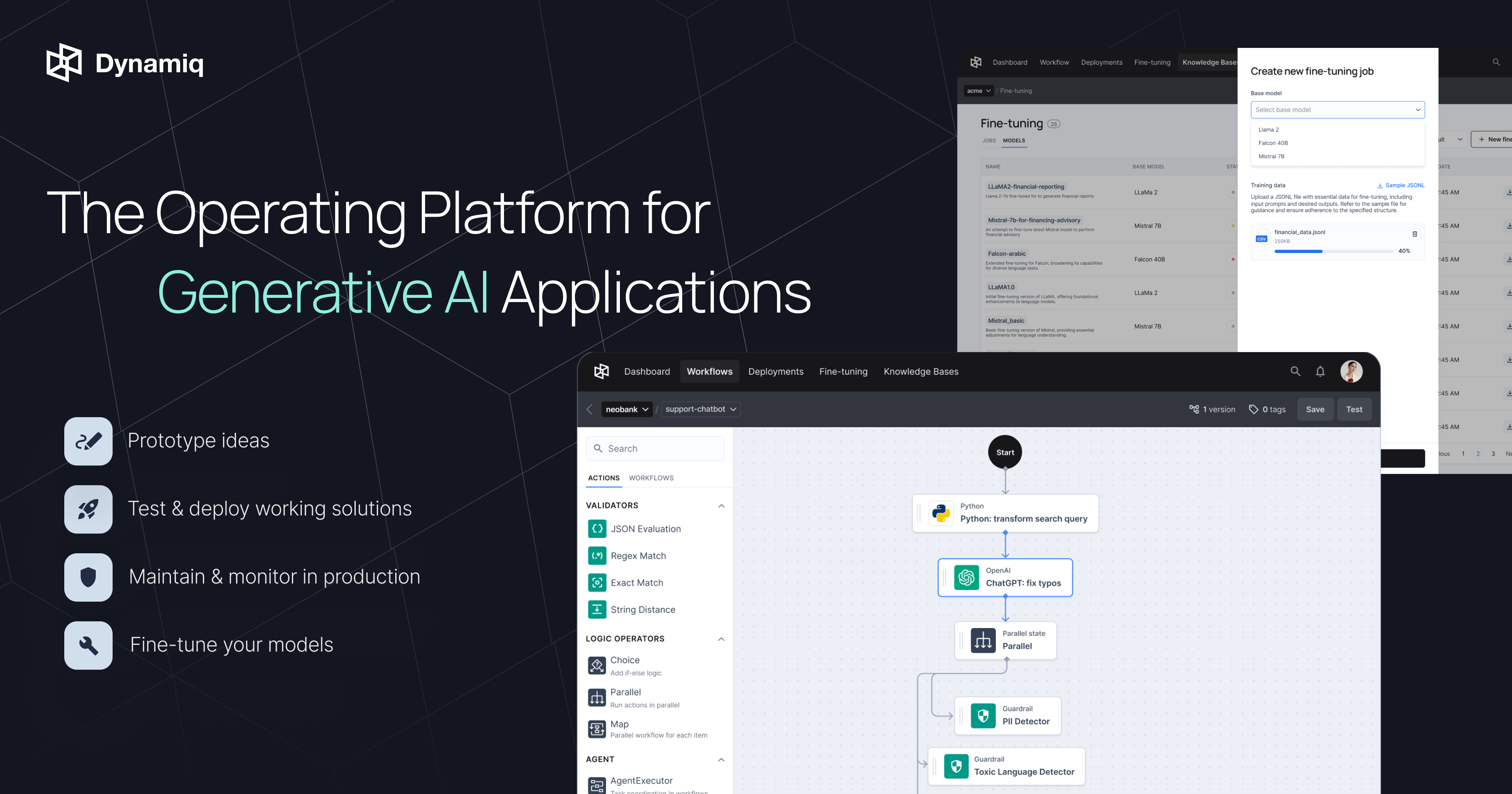The image size is (1512, 794).
Task: Click the Python logo on transform node
Action: click(x=940, y=513)
